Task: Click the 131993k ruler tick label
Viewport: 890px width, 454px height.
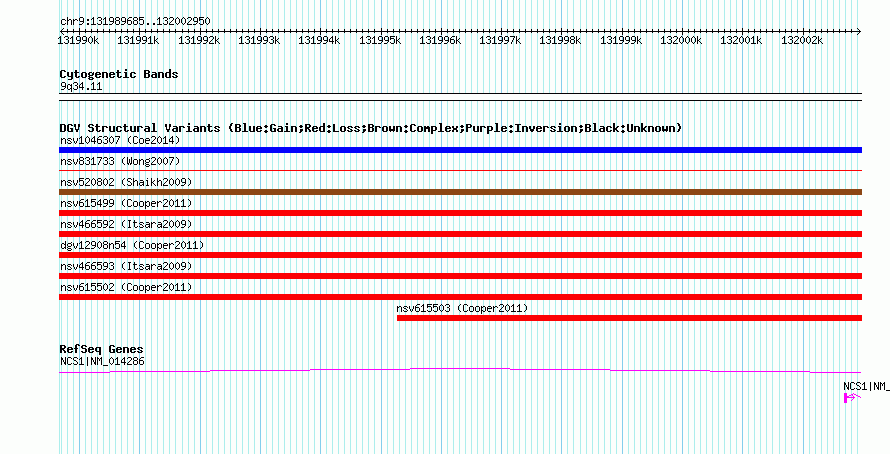Action: point(259,41)
